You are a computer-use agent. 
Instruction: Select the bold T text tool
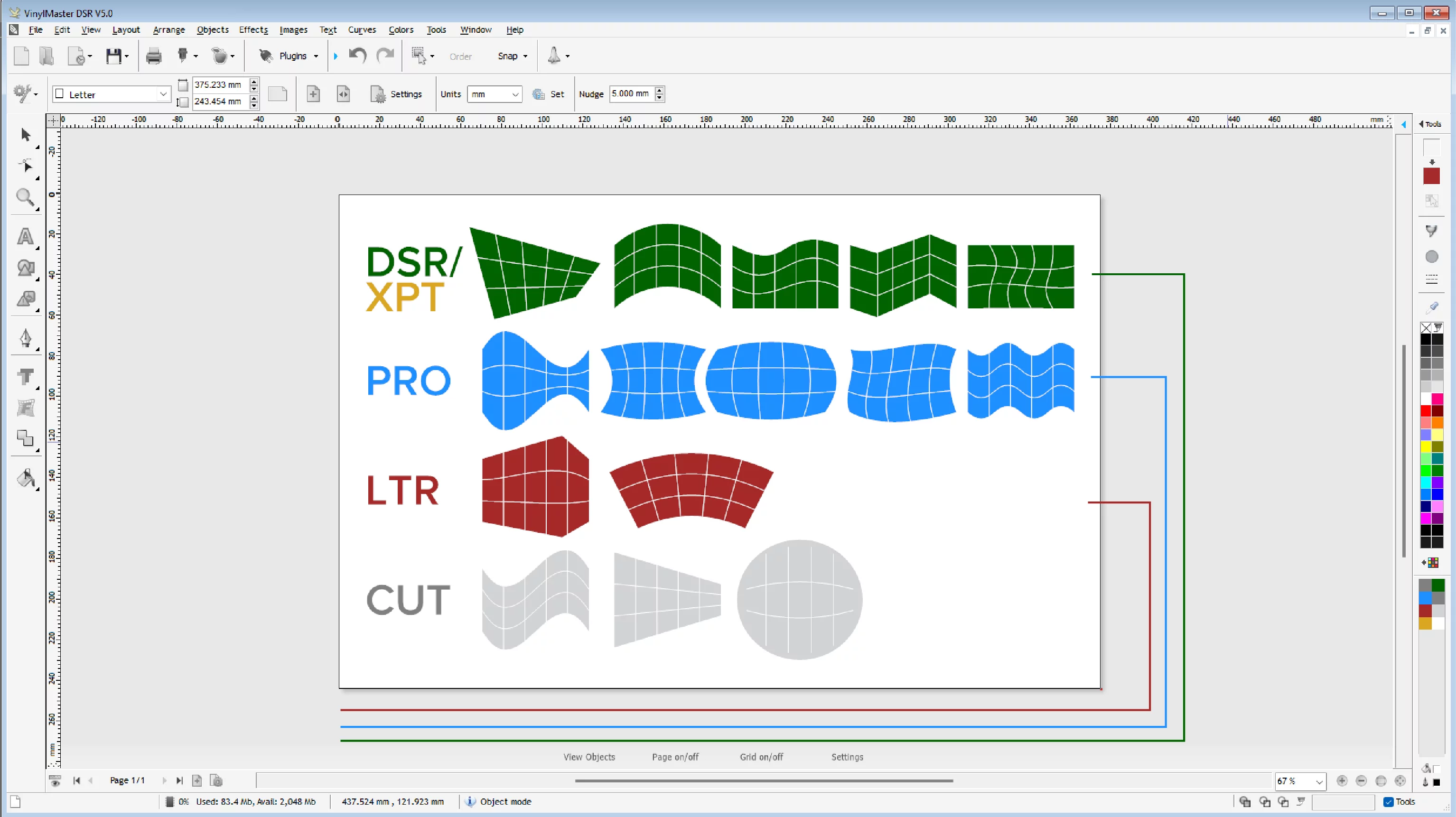click(26, 376)
